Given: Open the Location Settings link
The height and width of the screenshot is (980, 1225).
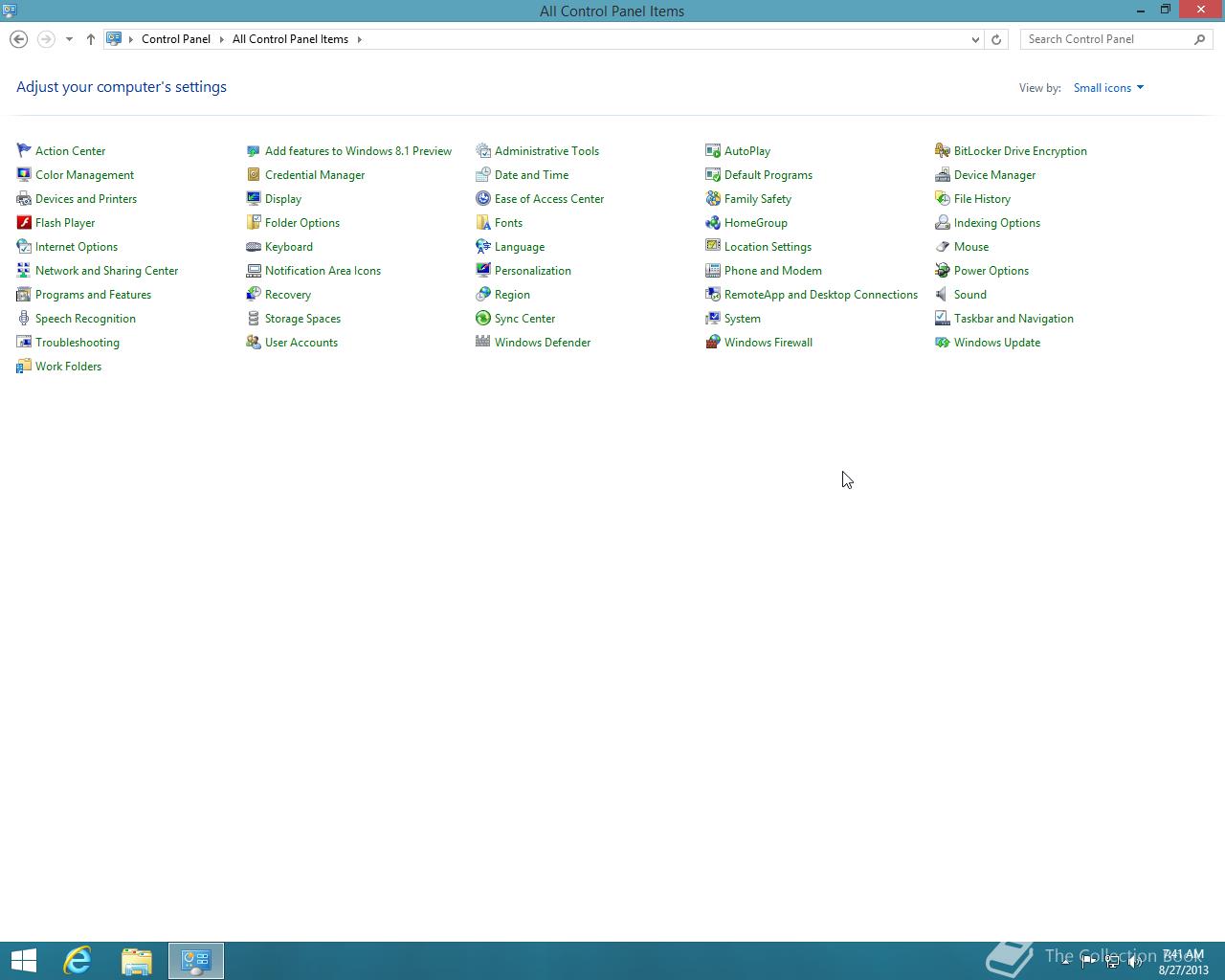Looking at the screenshot, I should [x=768, y=247].
